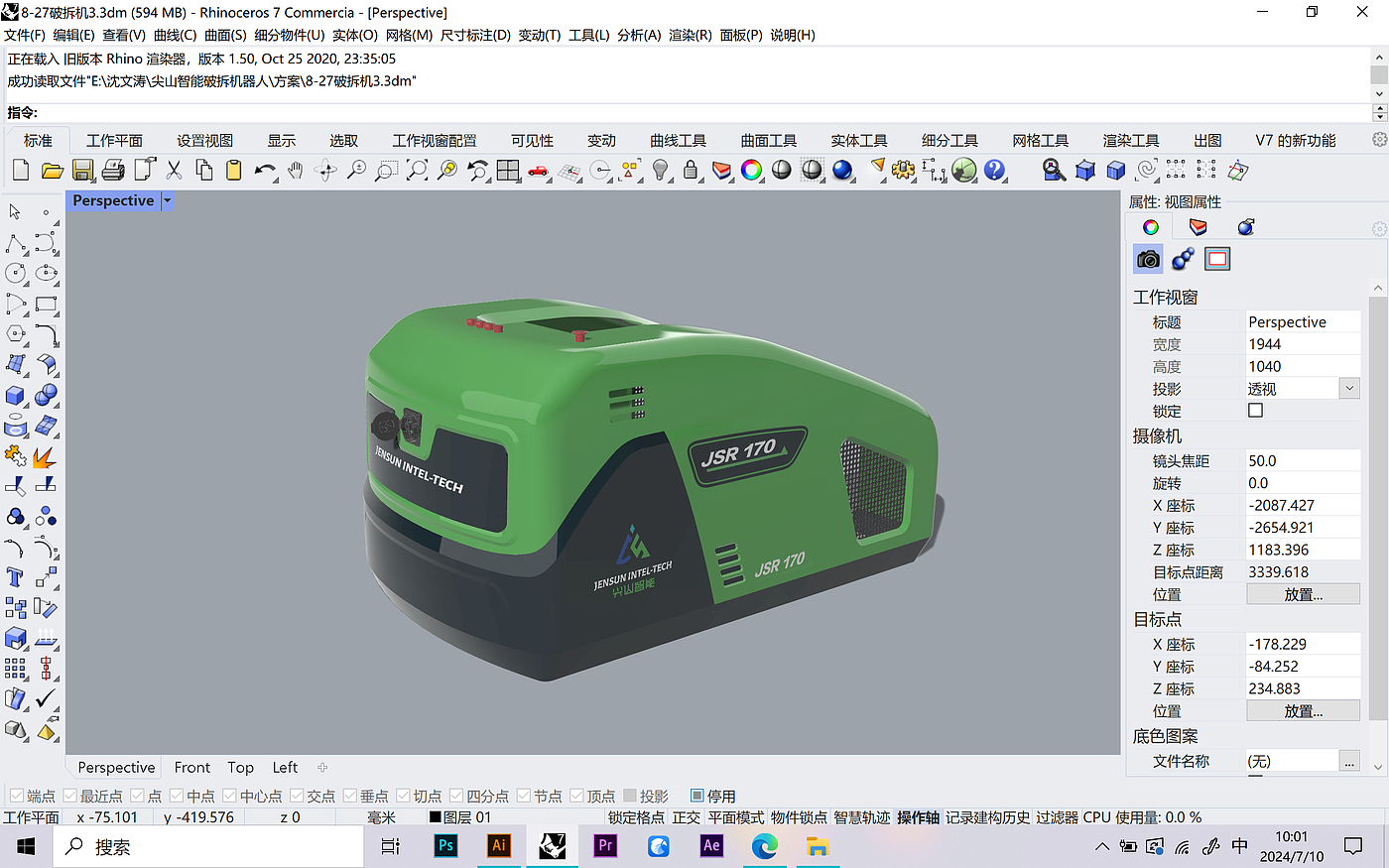Open Help via the blue question mark
The width and height of the screenshot is (1389, 868).
pos(994,171)
